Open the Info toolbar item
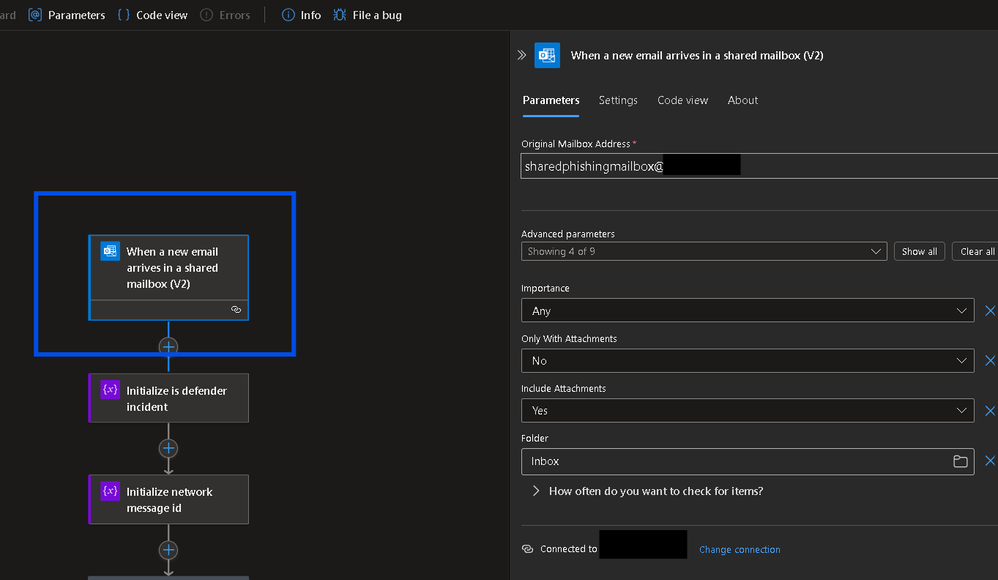Image resolution: width=998 pixels, height=580 pixels. pyautogui.click(x=301, y=15)
